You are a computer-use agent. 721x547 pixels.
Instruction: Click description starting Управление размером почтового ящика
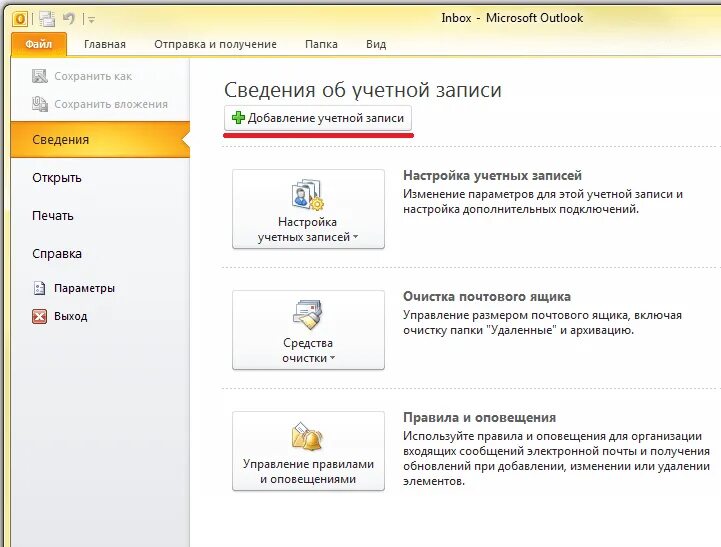tap(542, 323)
